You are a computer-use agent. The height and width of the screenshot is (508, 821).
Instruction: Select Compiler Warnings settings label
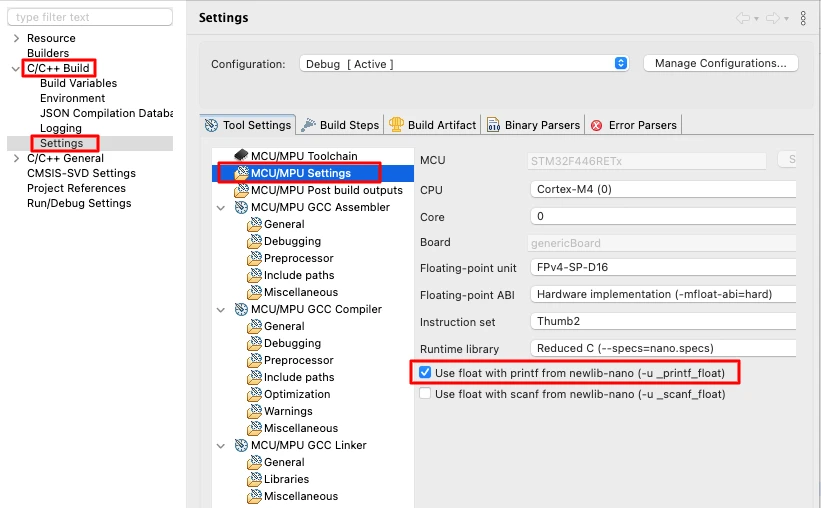coord(288,411)
